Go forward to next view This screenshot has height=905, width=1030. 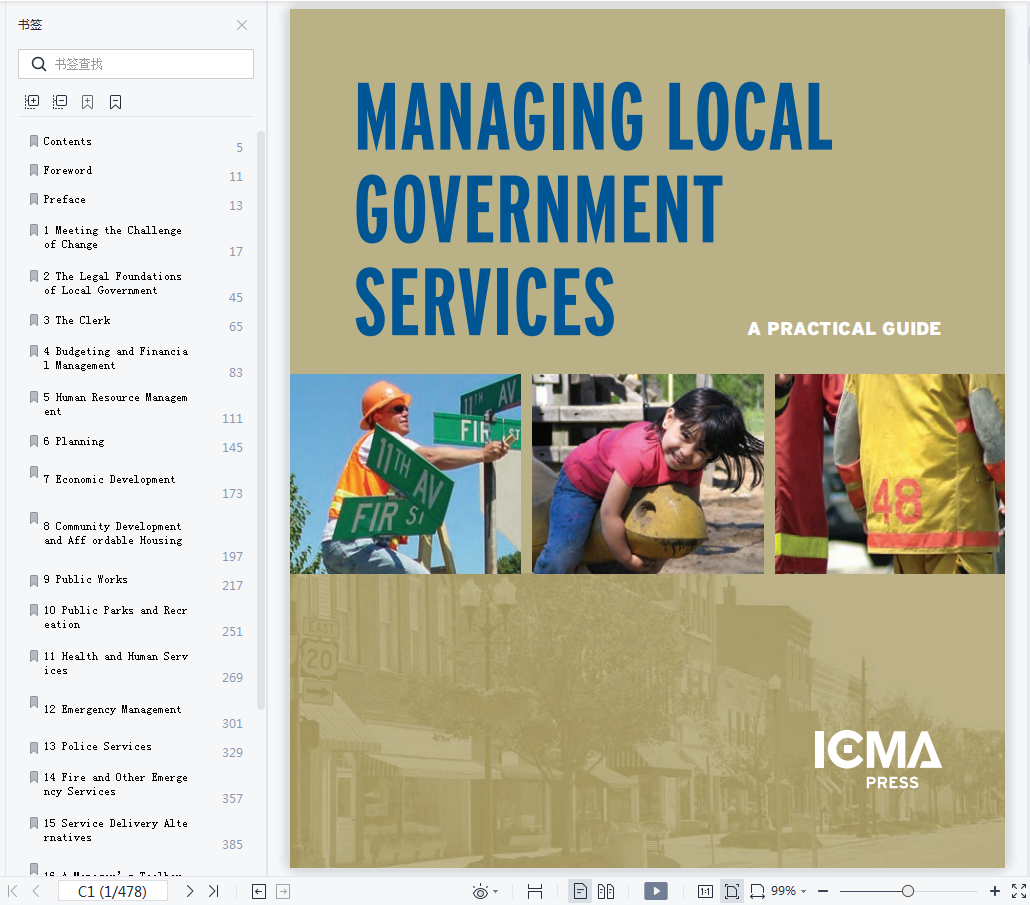(x=283, y=891)
